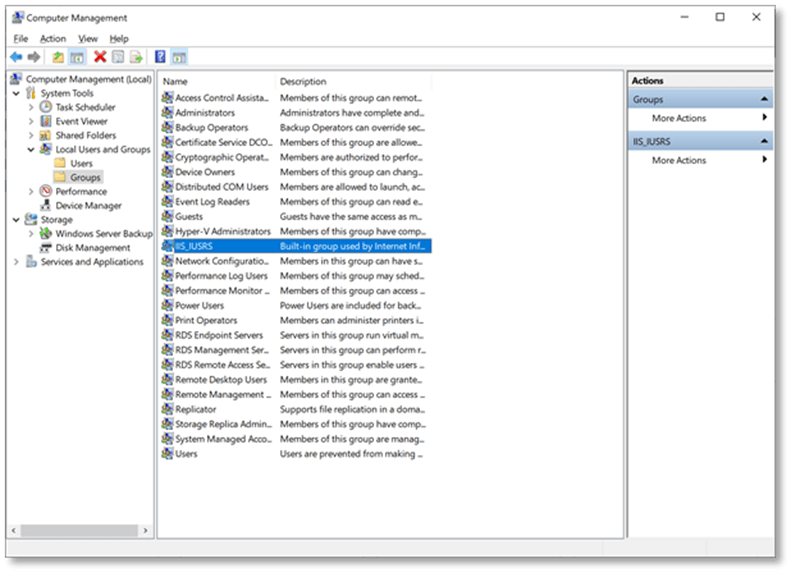Expand the Task Scheduler node
791x573 pixels.
coord(31,107)
